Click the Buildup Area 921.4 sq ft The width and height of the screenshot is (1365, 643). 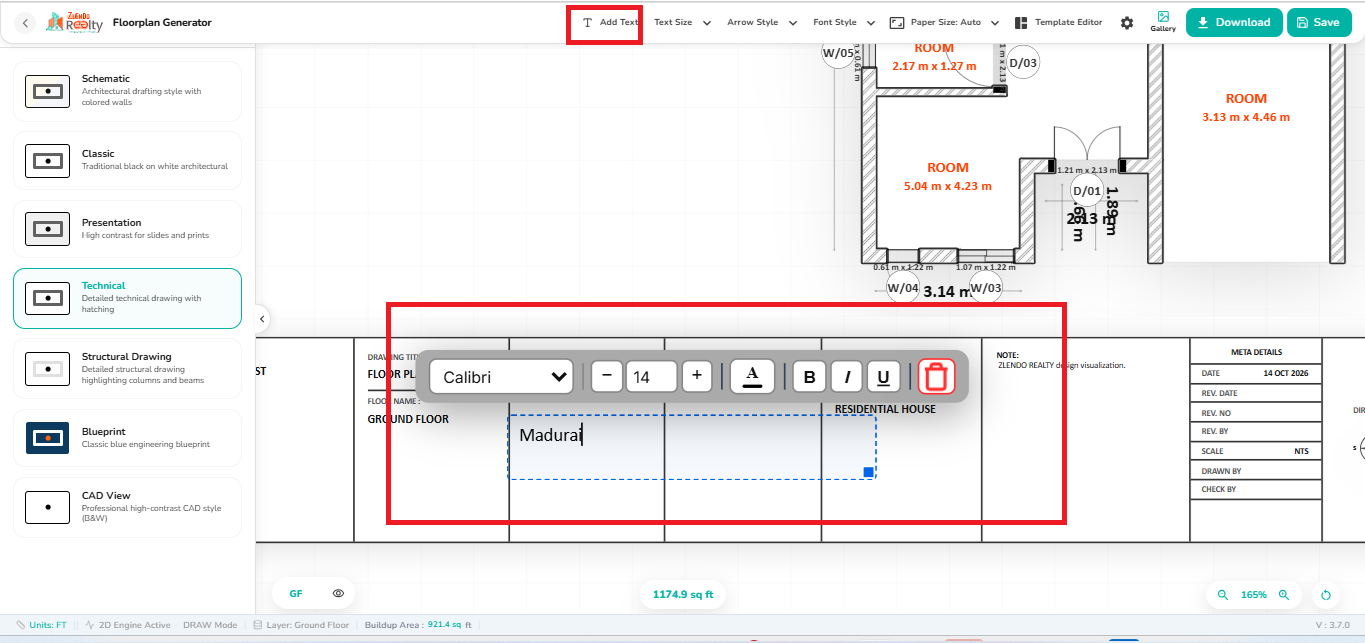coord(418,625)
